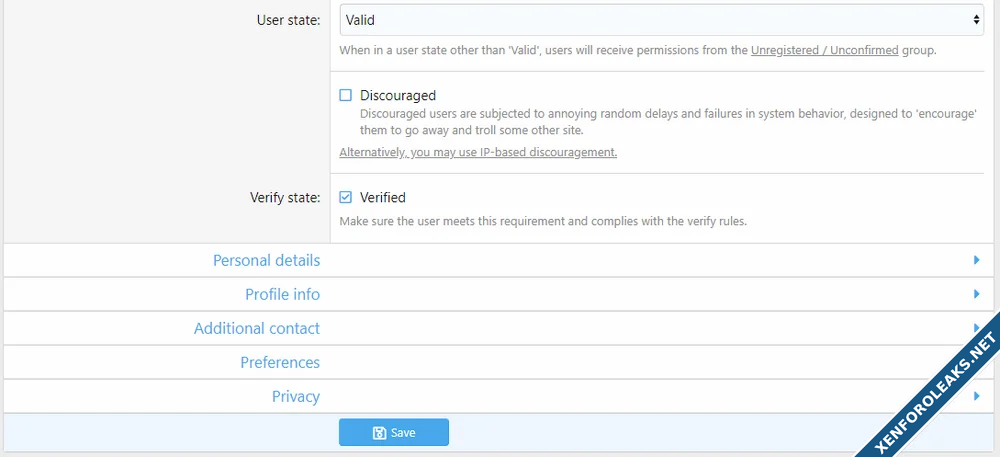Viewport: 1000px width, 457px height.
Task: Click the User state select arrows icon
Action: click(976, 19)
